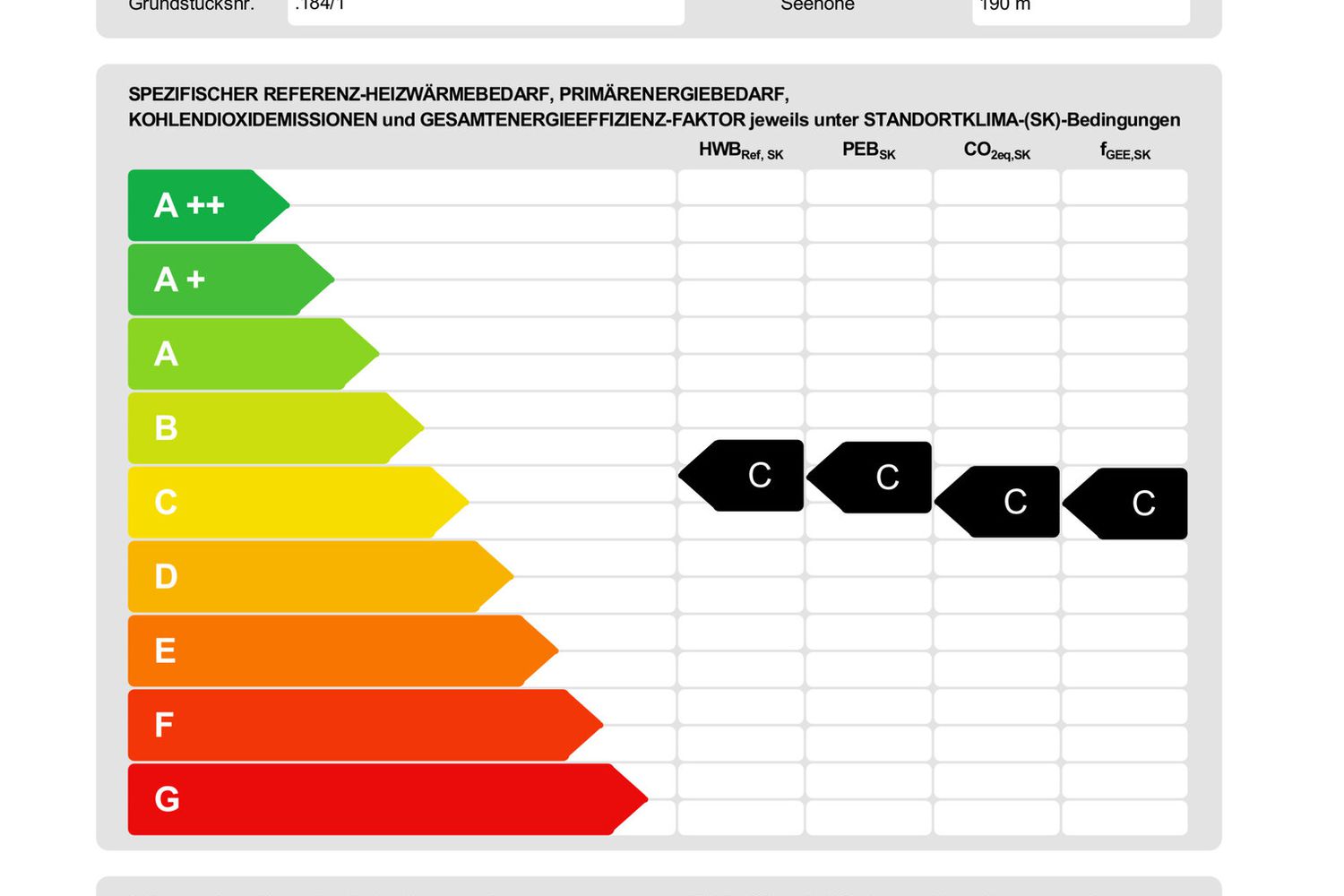Click the heading SPEZIFISCHER REFERENZ-HEIZWÄRMEBEDARF, PRIMÄRENERGIEBEDARF
Screen dimensions: 1344x896
tap(459, 94)
